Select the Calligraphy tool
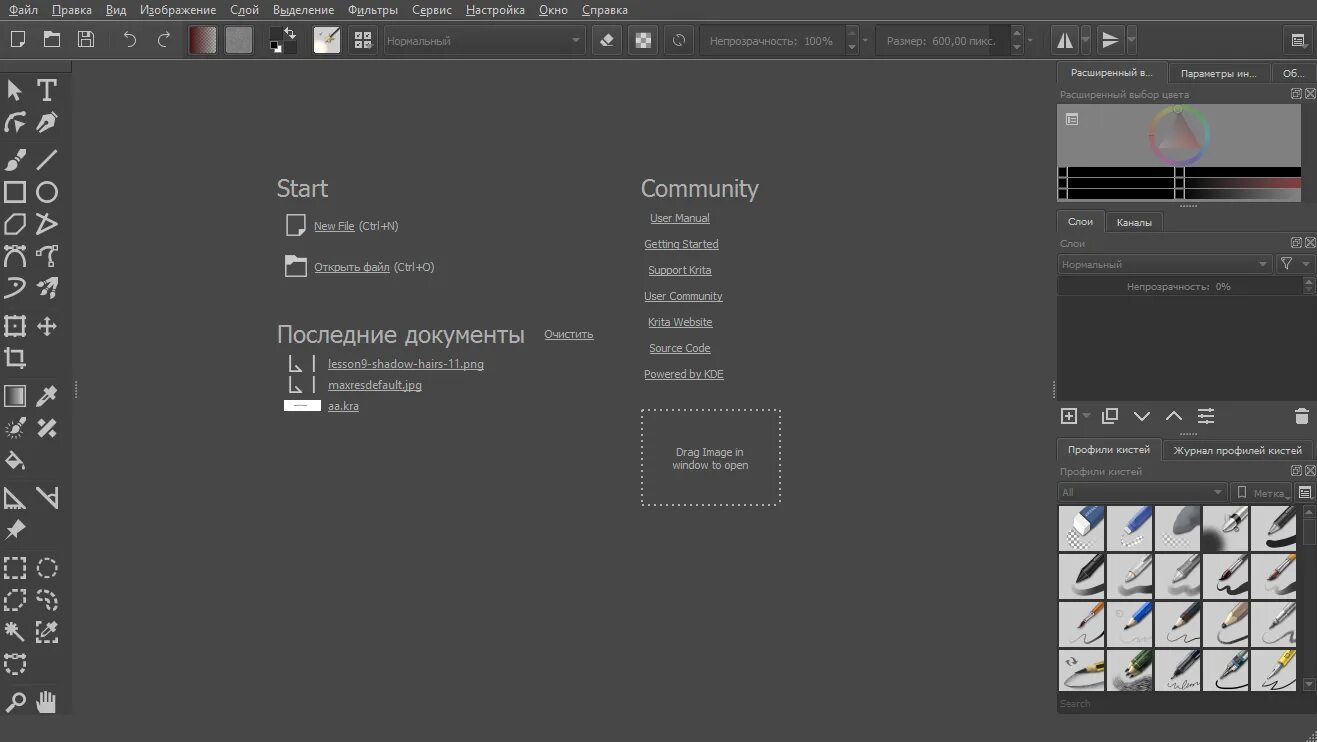 tap(47, 123)
